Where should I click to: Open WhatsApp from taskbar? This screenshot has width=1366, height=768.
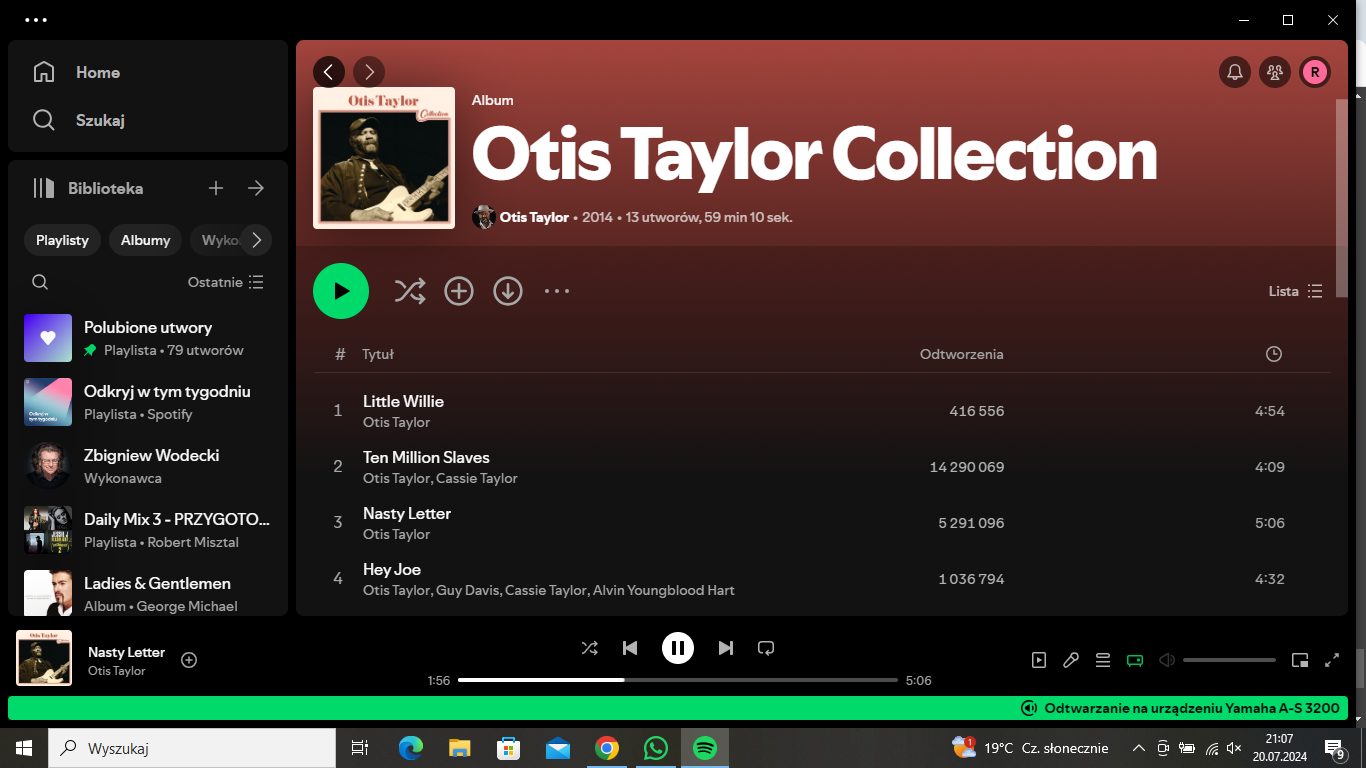tap(655, 748)
